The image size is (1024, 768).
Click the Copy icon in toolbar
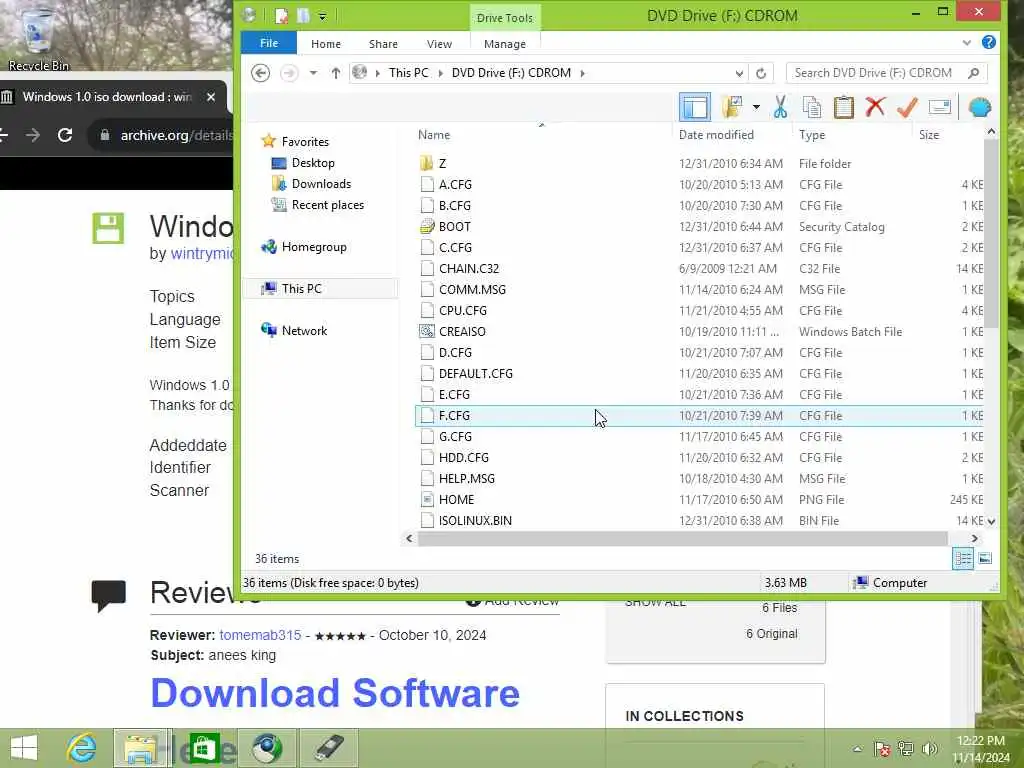coord(812,107)
